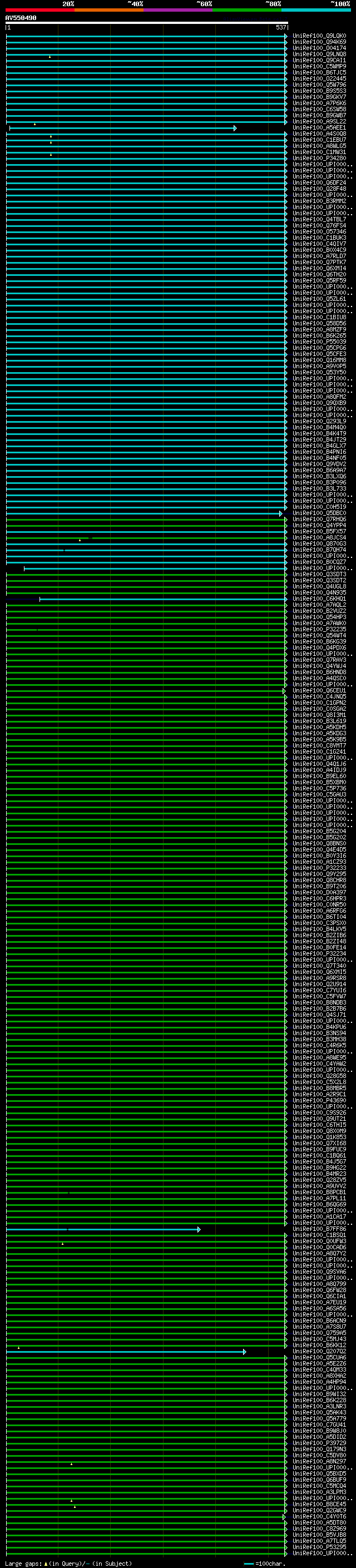Click the UniRef100_Q179N3 label
356x1568 pixels.
(x=319, y=1449)
